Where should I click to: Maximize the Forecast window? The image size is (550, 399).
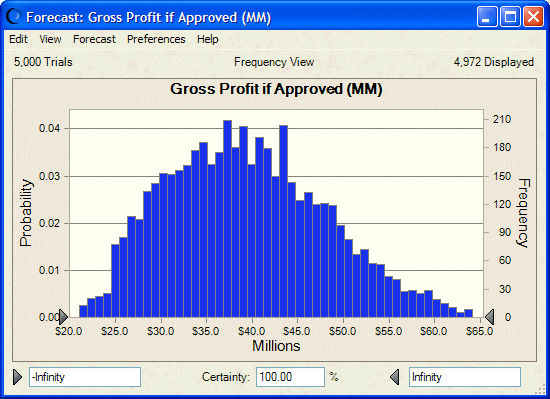click(510, 16)
